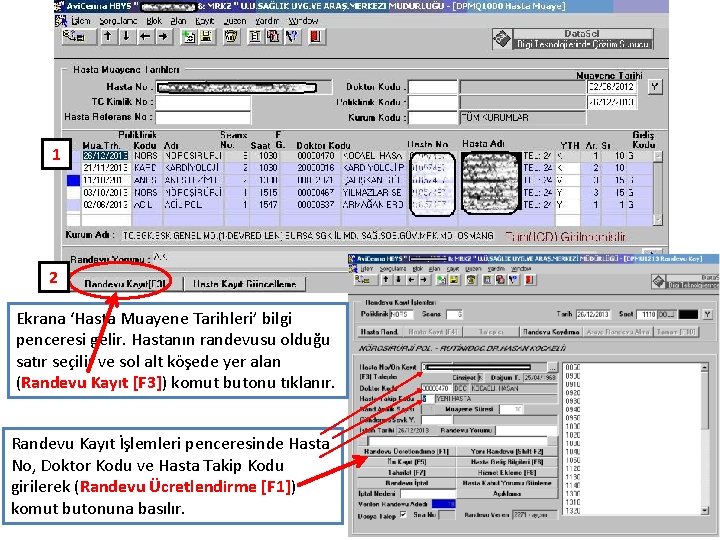Viewport: 720px width, 540px height.
Task: Click red copy pages icon in Hasta Muayene toolbar
Action: tap(273, 37)
